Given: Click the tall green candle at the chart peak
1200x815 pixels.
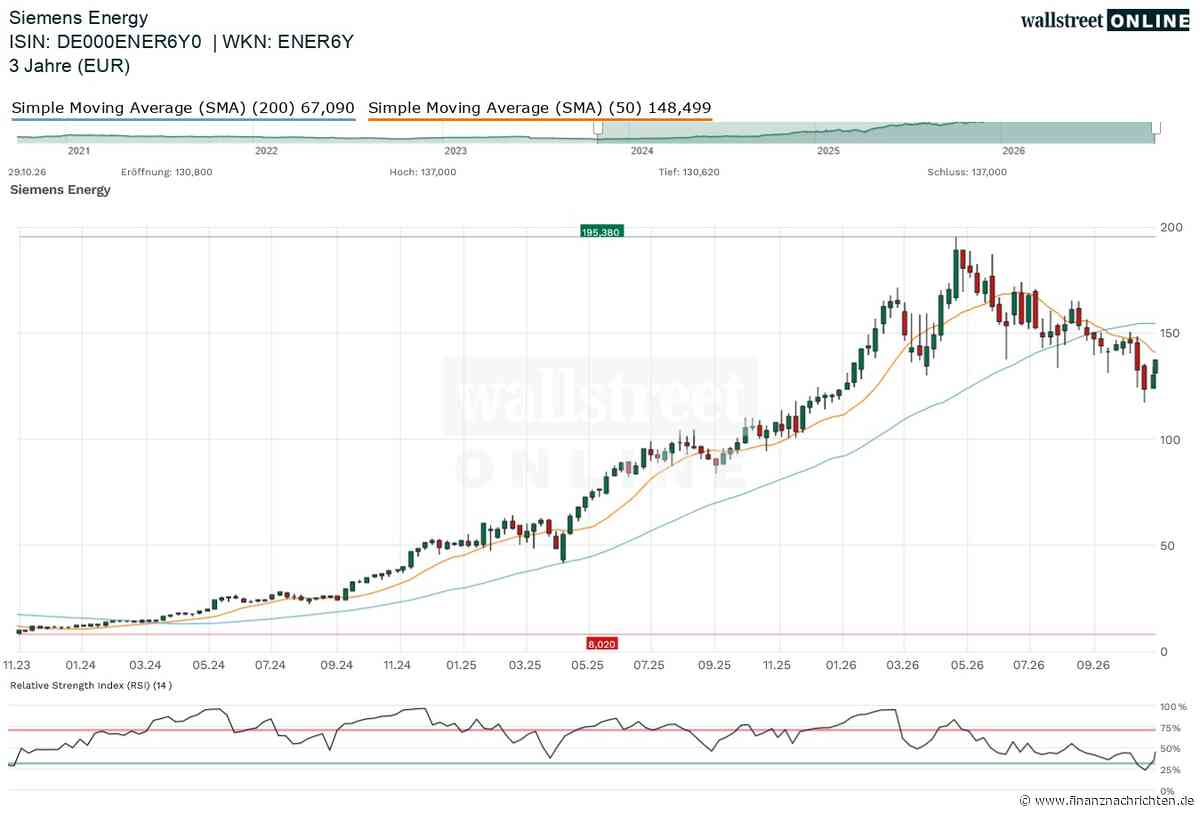Looking at the screenshot, I should point(955,272).
